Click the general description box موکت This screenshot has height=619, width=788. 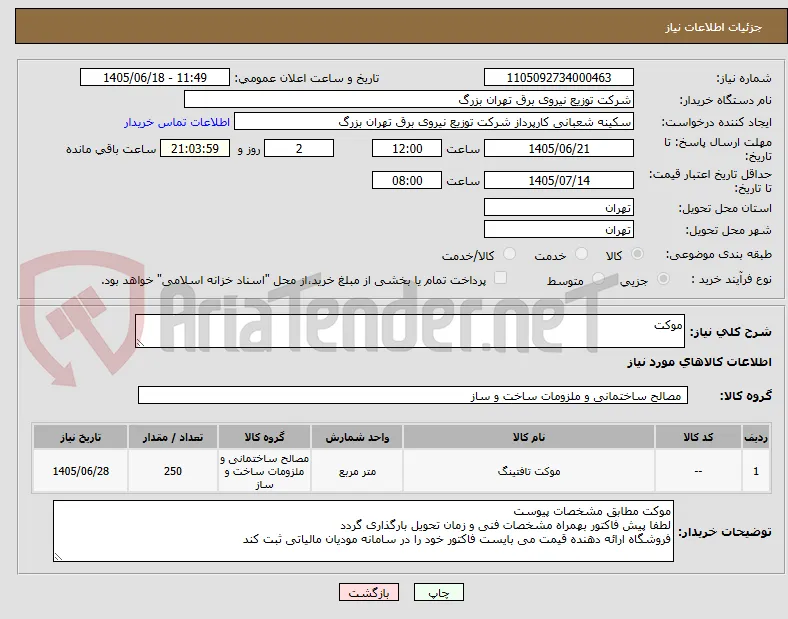click(x=410, y=331)
